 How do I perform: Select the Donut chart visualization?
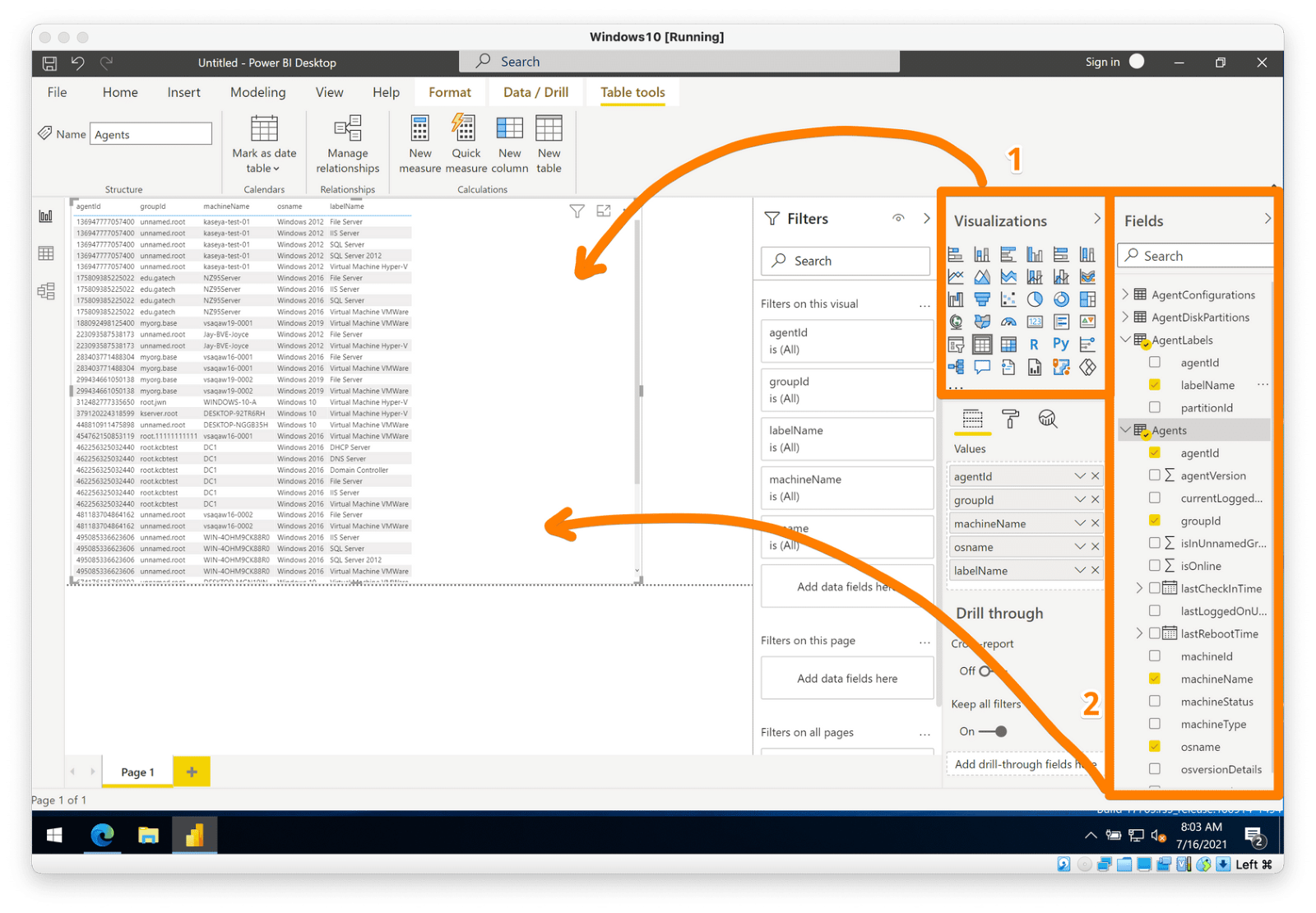[x=1061, y=299]
